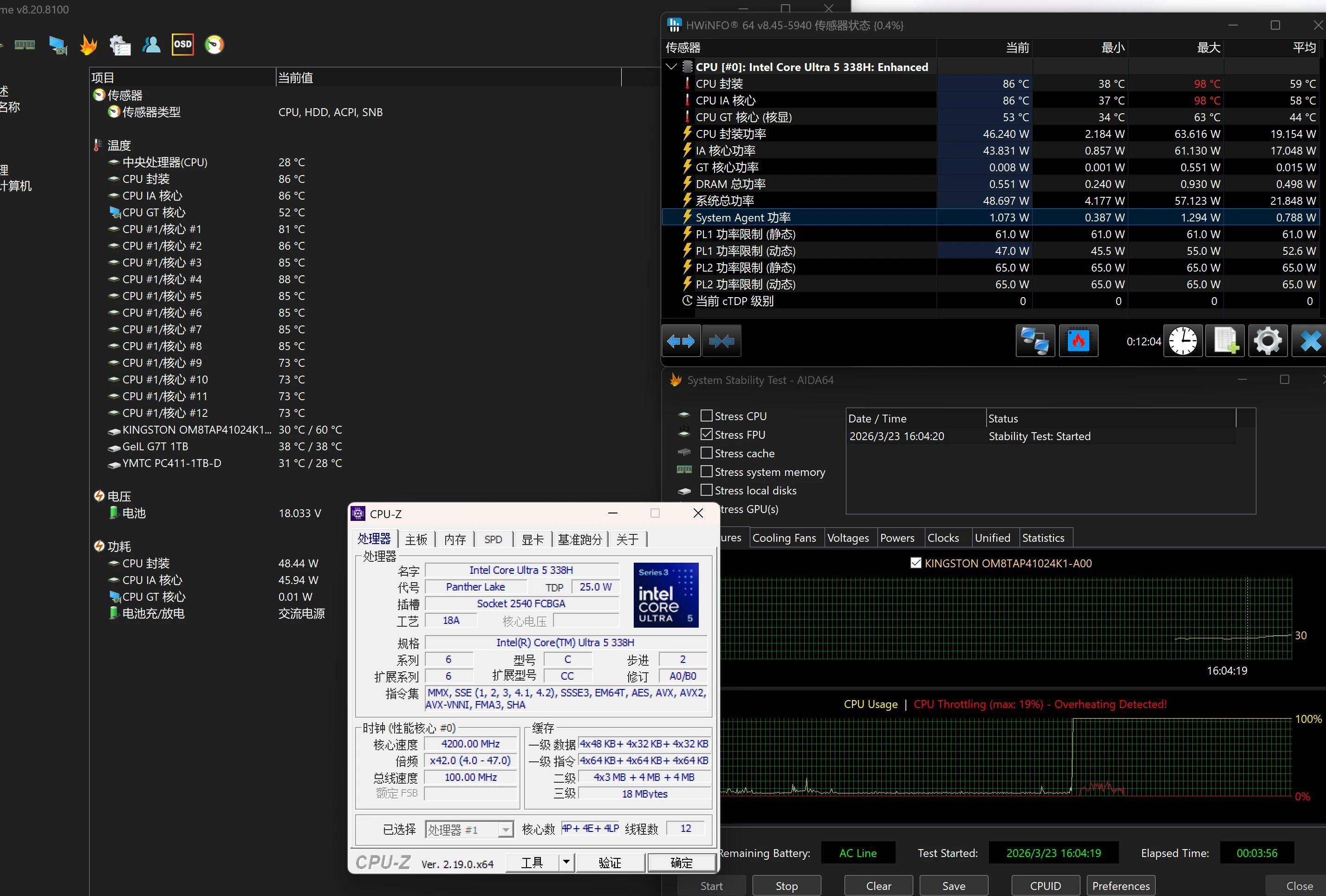Open HWiNFO network remote monitor icon

coord(1035,341)
